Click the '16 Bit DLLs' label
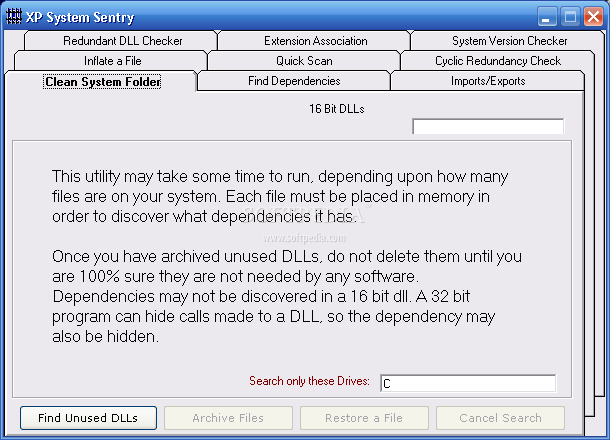The height and width of the screenshot is (440, 610). coord(337,109)
